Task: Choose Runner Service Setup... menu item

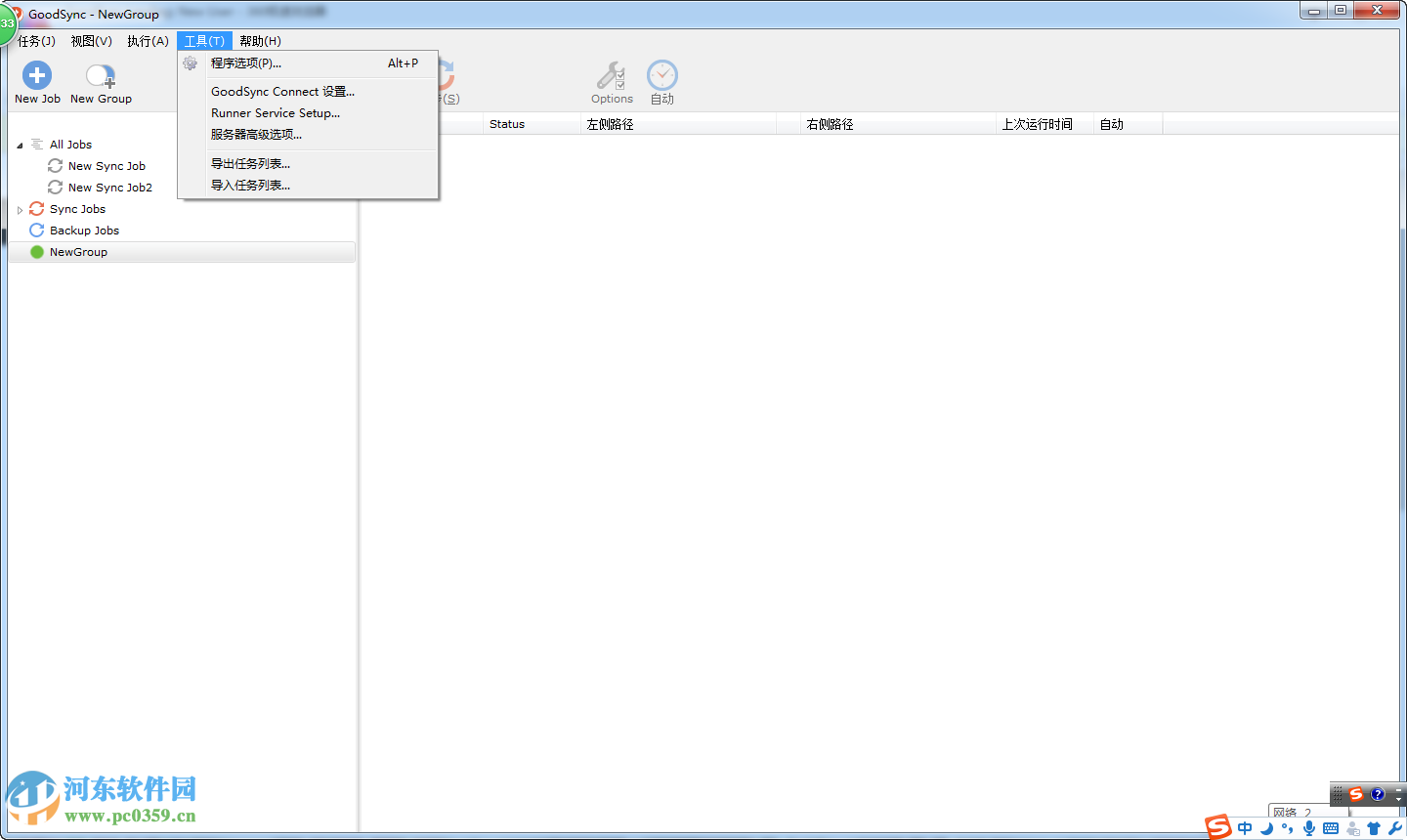Action: [x=308, y=113]
